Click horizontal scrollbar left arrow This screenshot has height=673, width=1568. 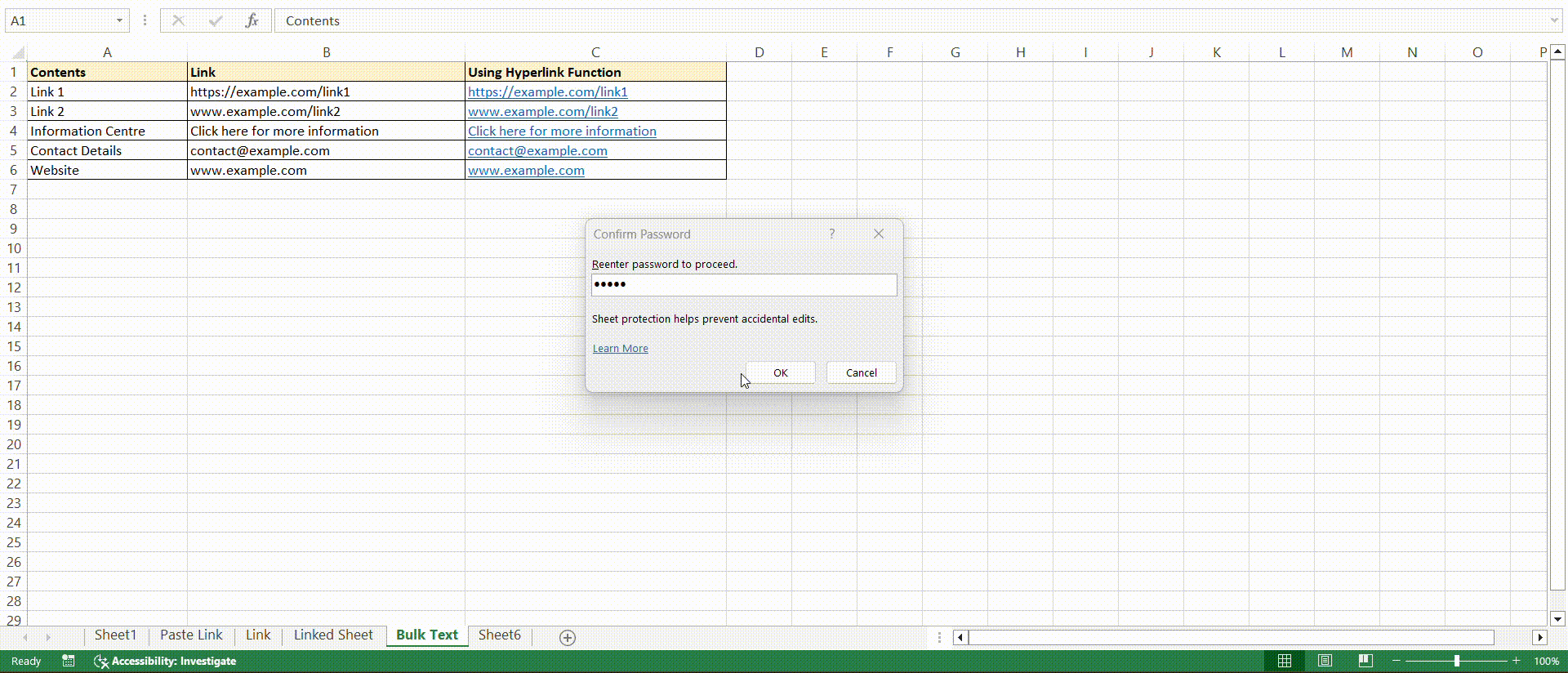pyautogui.click(x=960, y=637)
